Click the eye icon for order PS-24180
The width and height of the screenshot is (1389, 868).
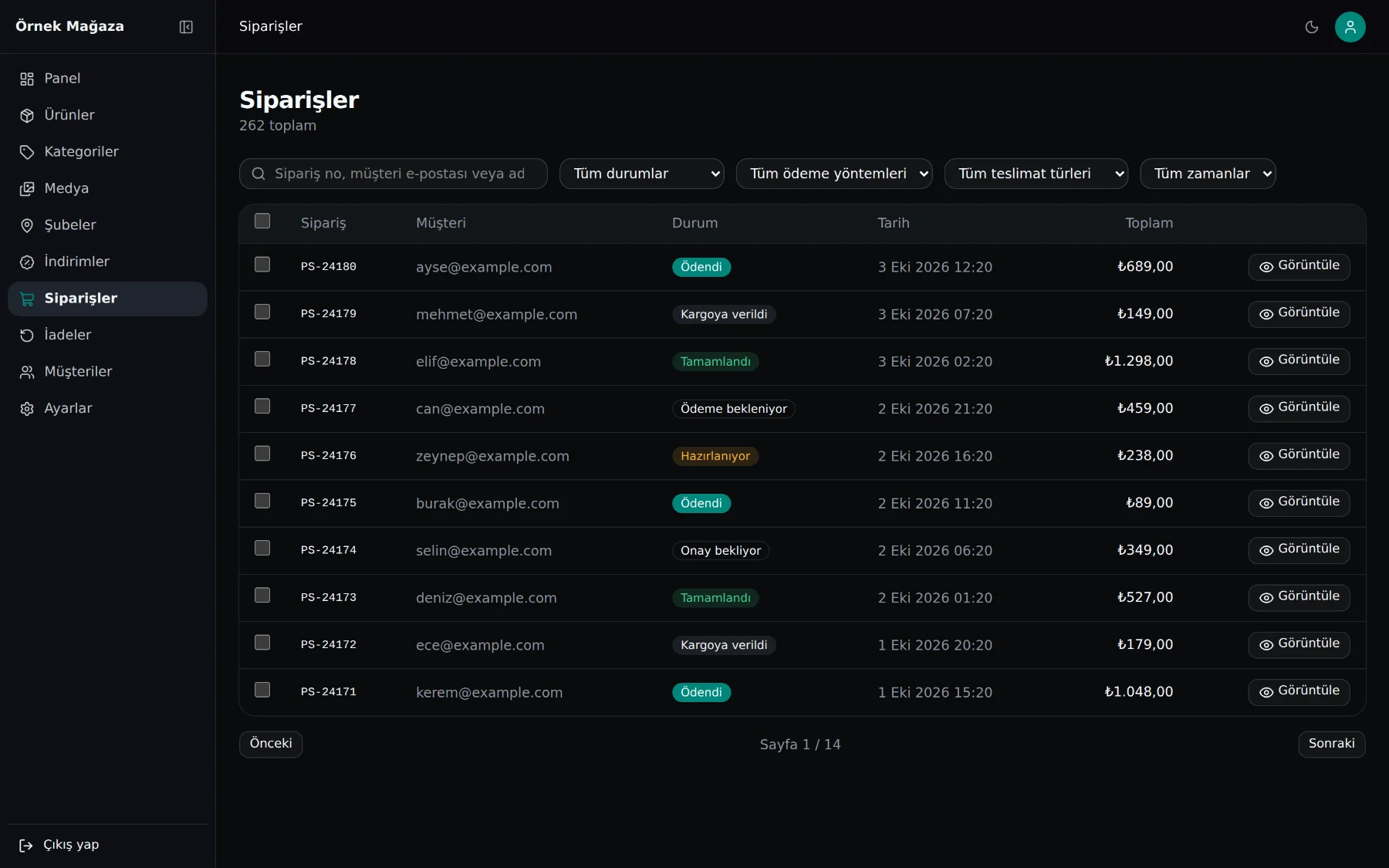[x=1266, y=267]
